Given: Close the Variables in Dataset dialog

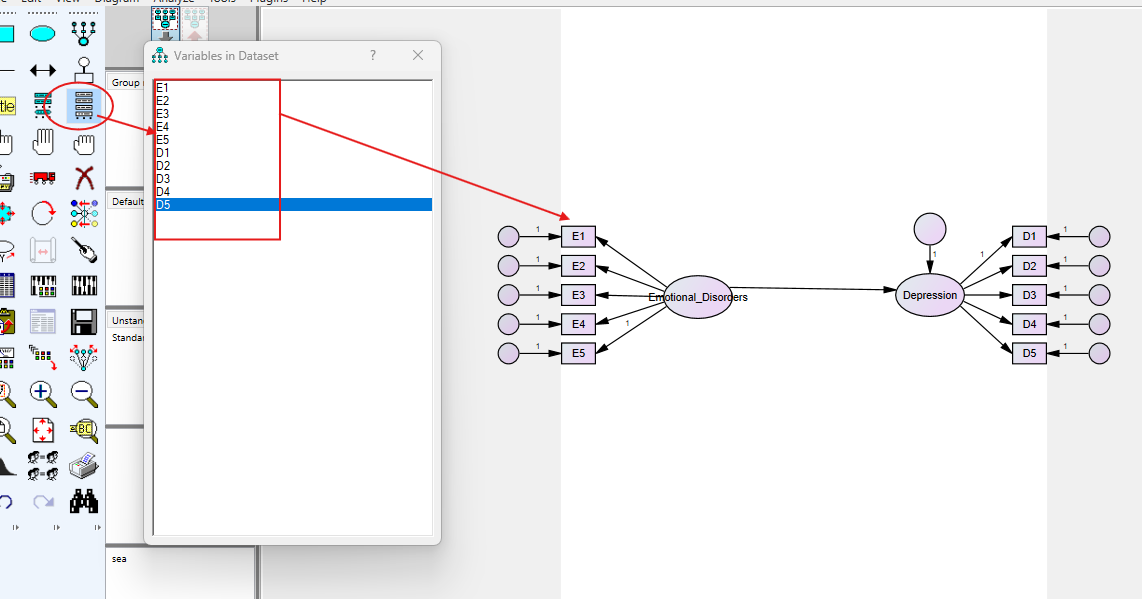Looking at the screenshot, I should (x=418, y=56).
